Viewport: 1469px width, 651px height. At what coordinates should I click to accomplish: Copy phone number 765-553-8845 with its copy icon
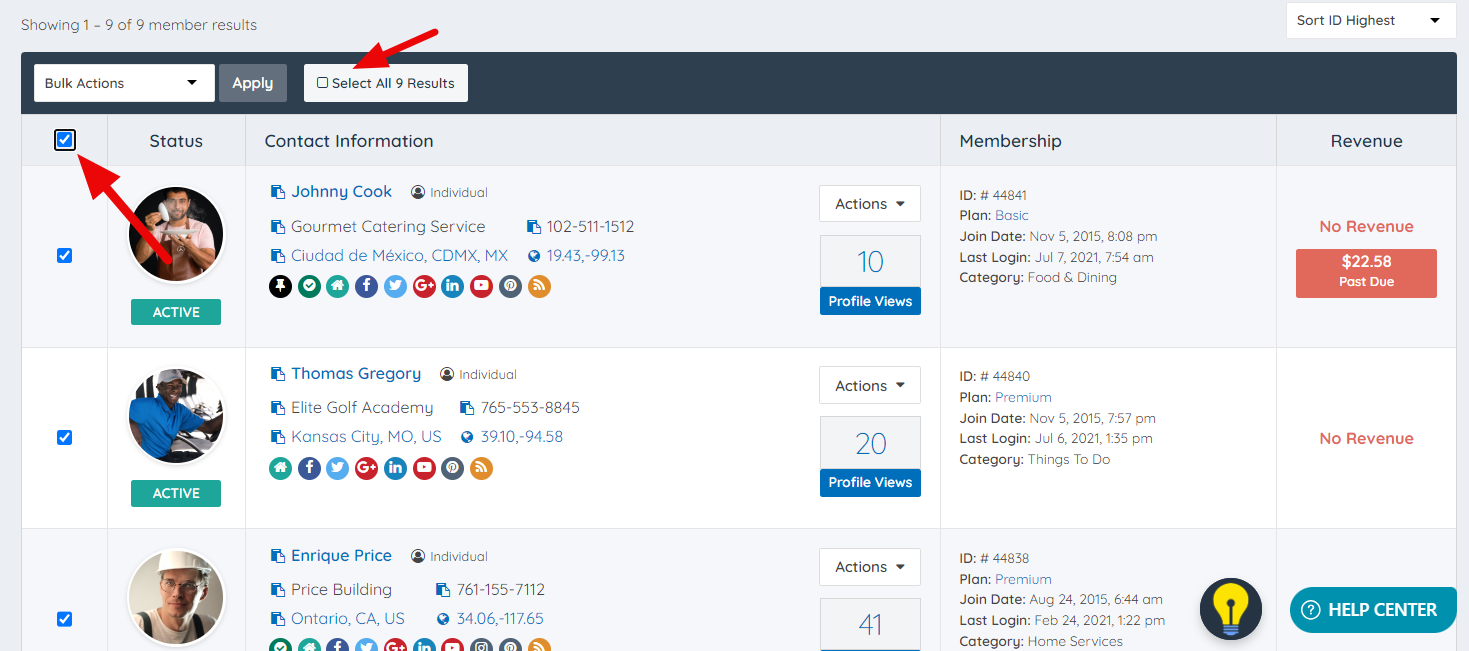tap(467, 408)
